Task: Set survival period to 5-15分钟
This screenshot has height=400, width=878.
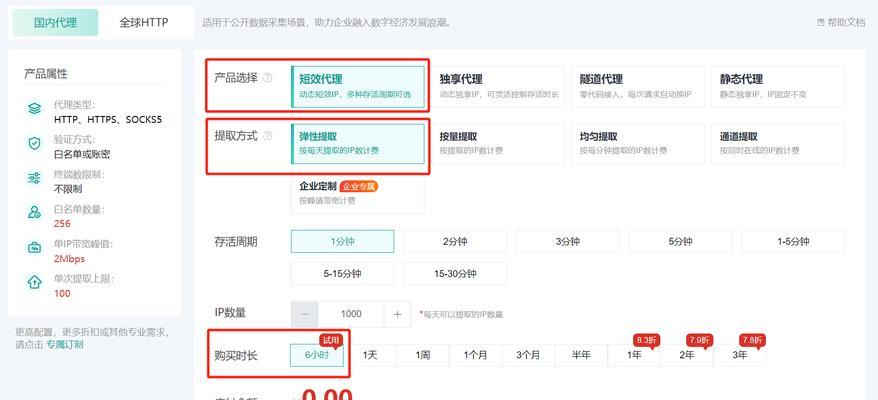Action: (342, 274)
